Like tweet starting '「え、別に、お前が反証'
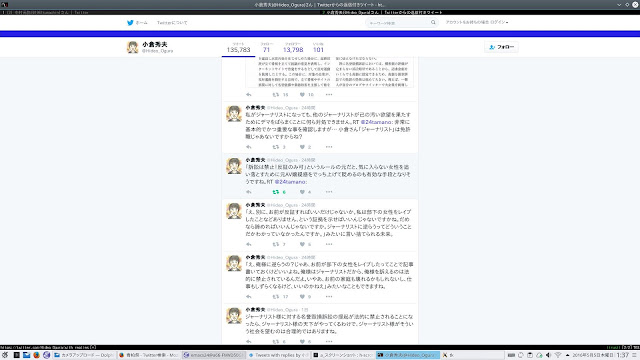 tap(302, 244)
